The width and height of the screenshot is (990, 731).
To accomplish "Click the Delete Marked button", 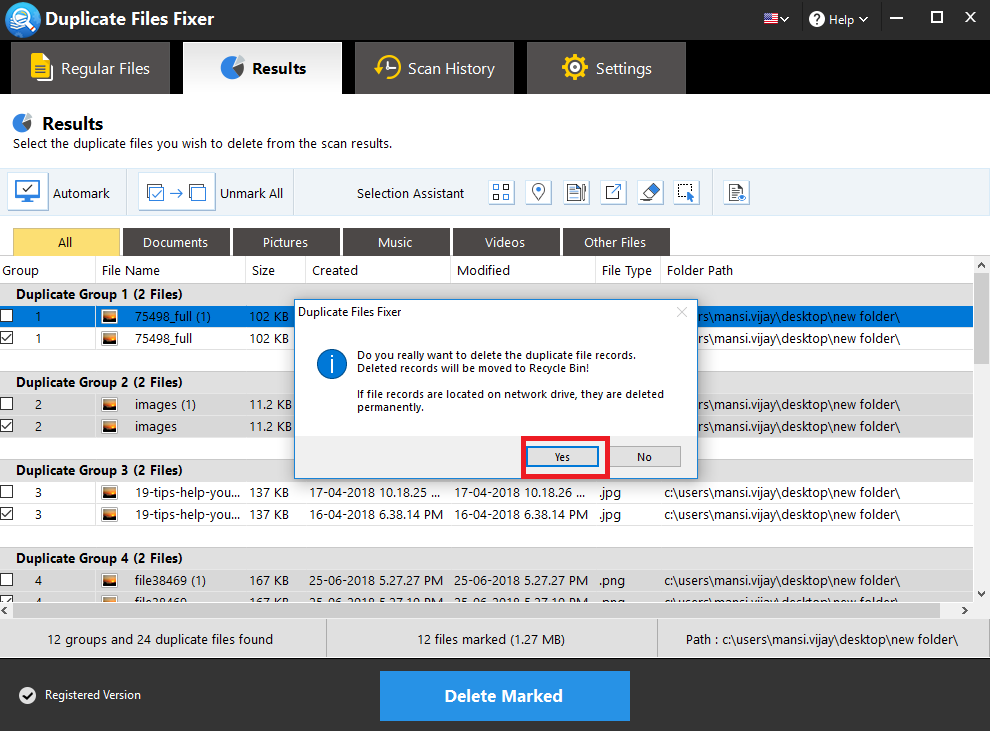I will click(x=504, y=696).
